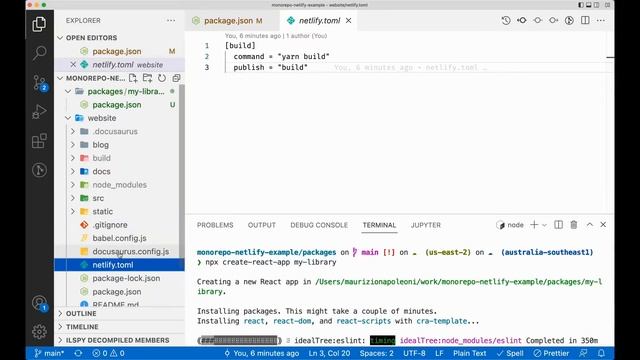The image size is (640, 360).
Task: Switch to the Debug Console tab
Action: [319, 225]
